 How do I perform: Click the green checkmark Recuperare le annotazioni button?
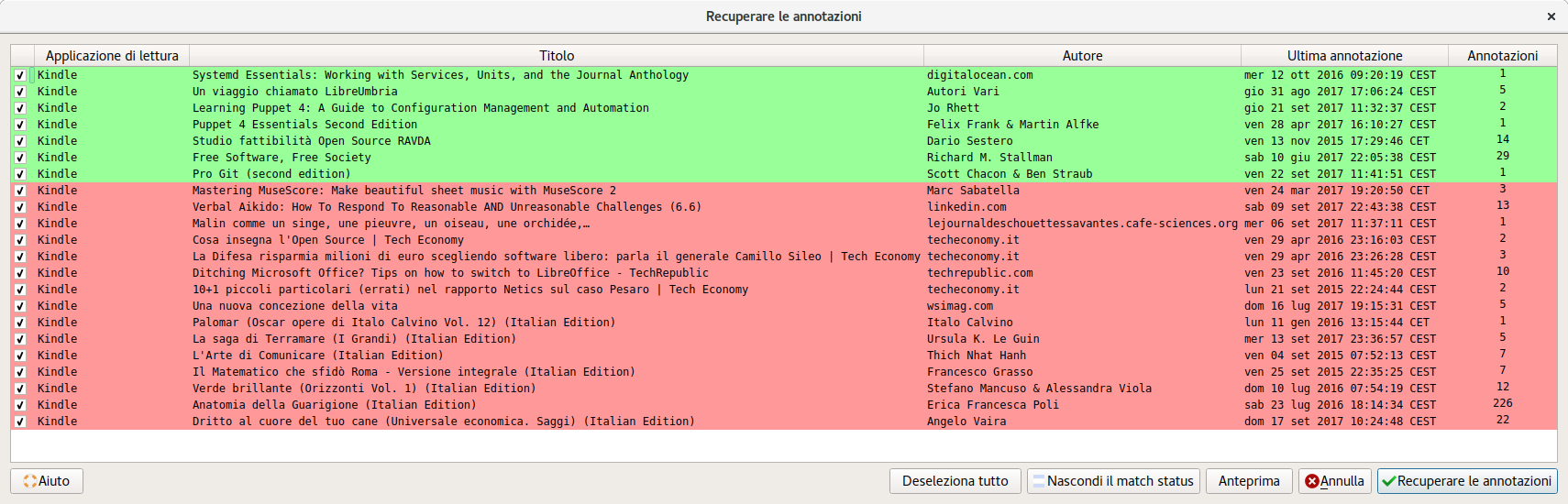tap(1466, 481)
